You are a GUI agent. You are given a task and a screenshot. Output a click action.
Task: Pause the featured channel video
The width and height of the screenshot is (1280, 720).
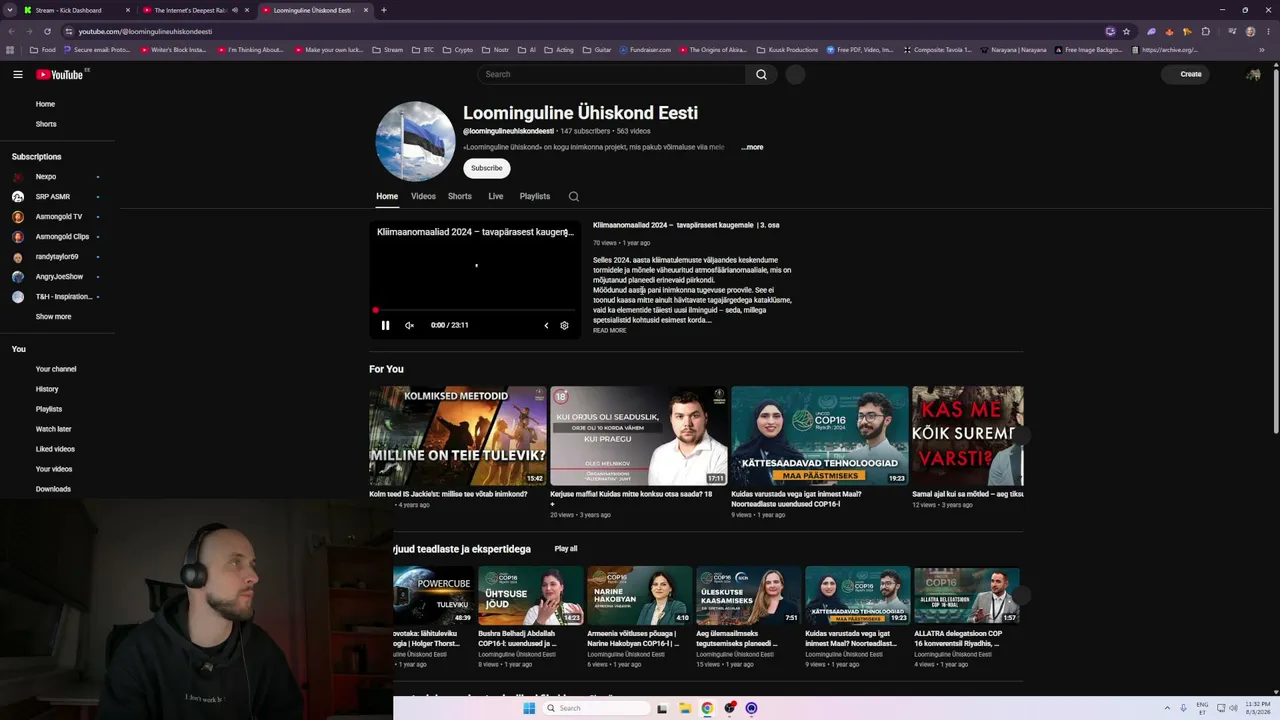(x=385, y=325)
